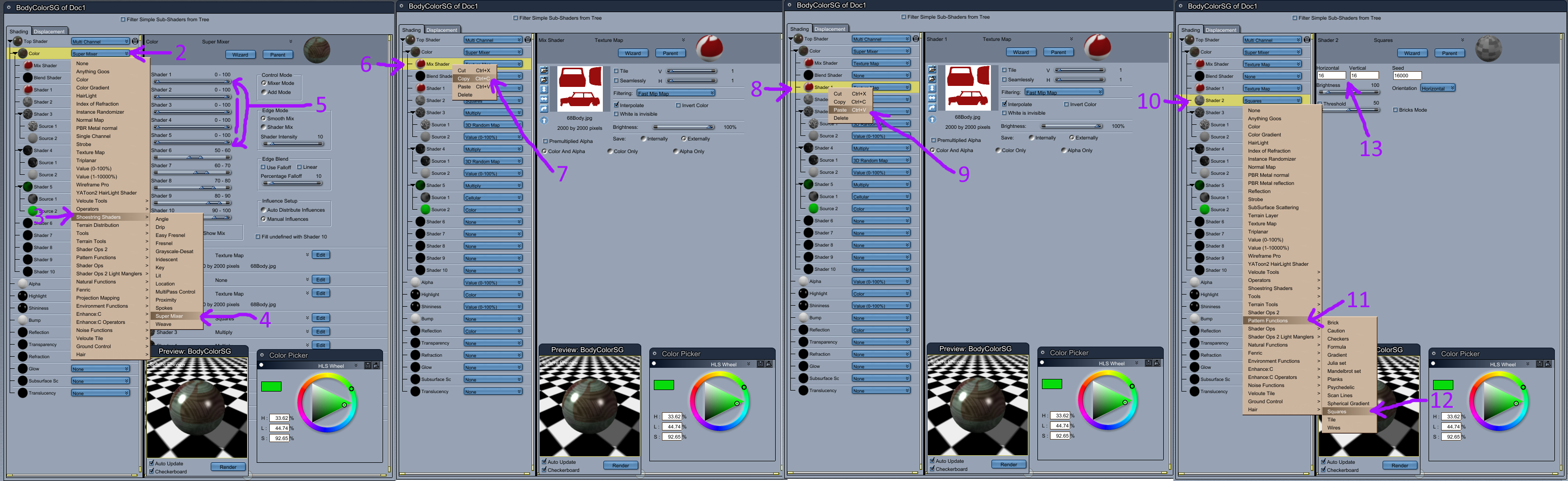Click the Seed field showing 16000
The image size is (1568, 481).
coord(1407,76)
